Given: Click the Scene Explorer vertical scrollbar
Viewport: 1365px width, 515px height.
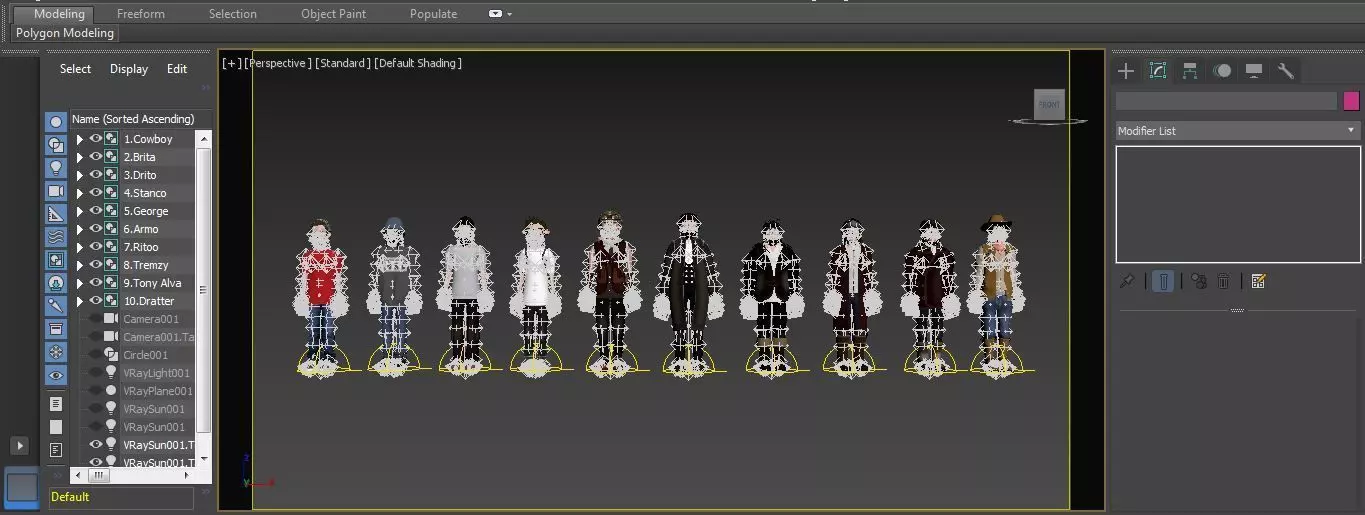Looking at the screenshot, I should coord(204,290).
